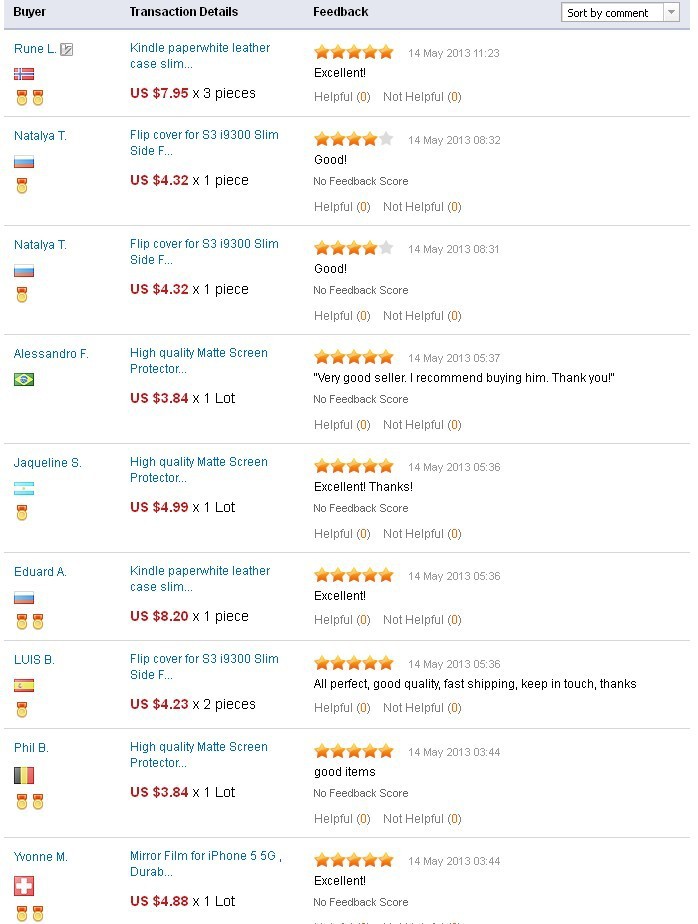Click the medal icons under Eduard A.
Image resolution: width=698 pixels, height=924 pixels.
pyautogui.click(x=30, y=621)
